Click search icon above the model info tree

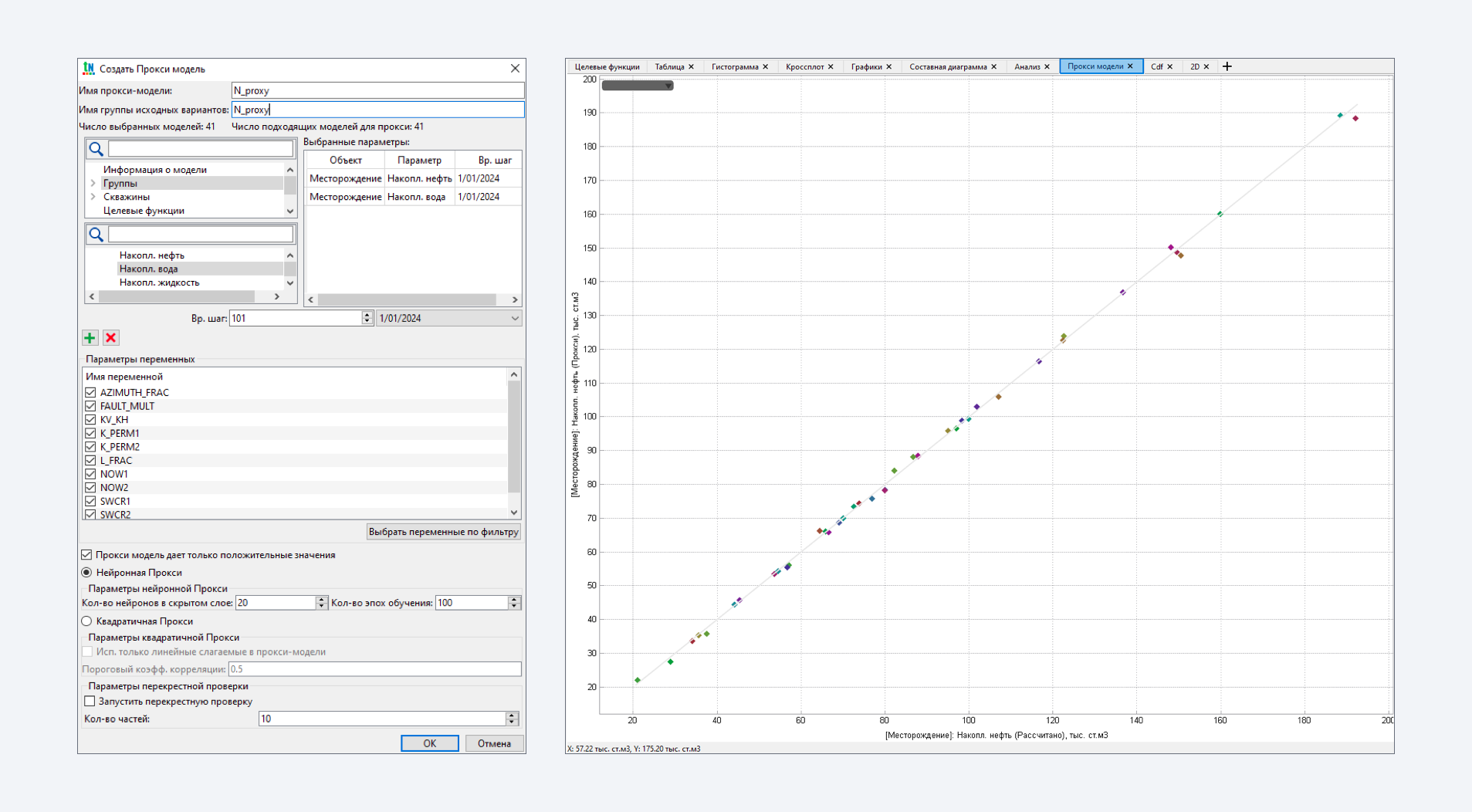pyautogui.click(x=96, y=149)
